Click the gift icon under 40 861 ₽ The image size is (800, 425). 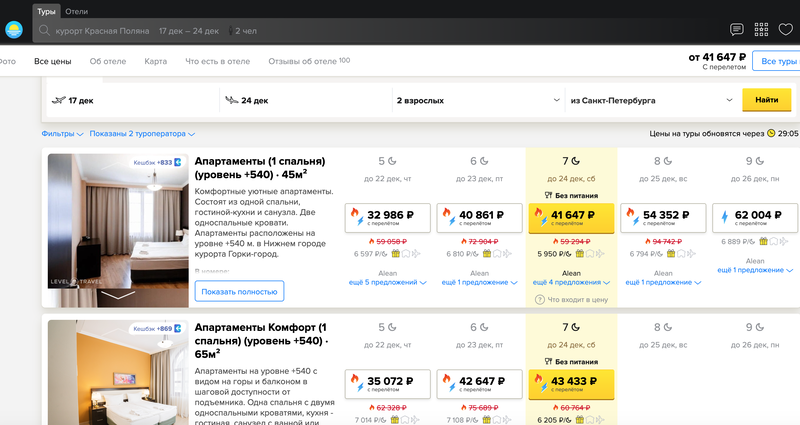[x=487, y=254]
